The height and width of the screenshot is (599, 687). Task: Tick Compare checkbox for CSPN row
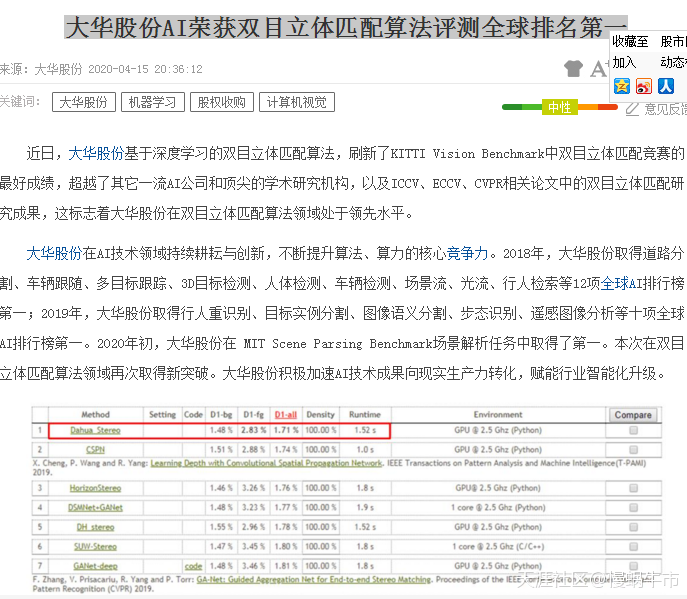(633, 450)
